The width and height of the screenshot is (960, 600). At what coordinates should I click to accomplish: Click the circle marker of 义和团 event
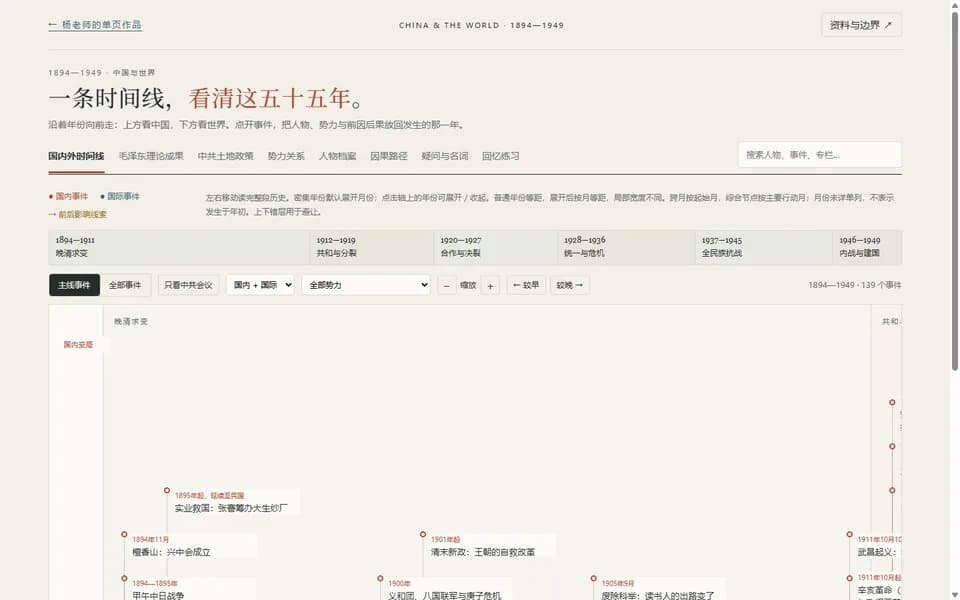(x=380, y=578)
